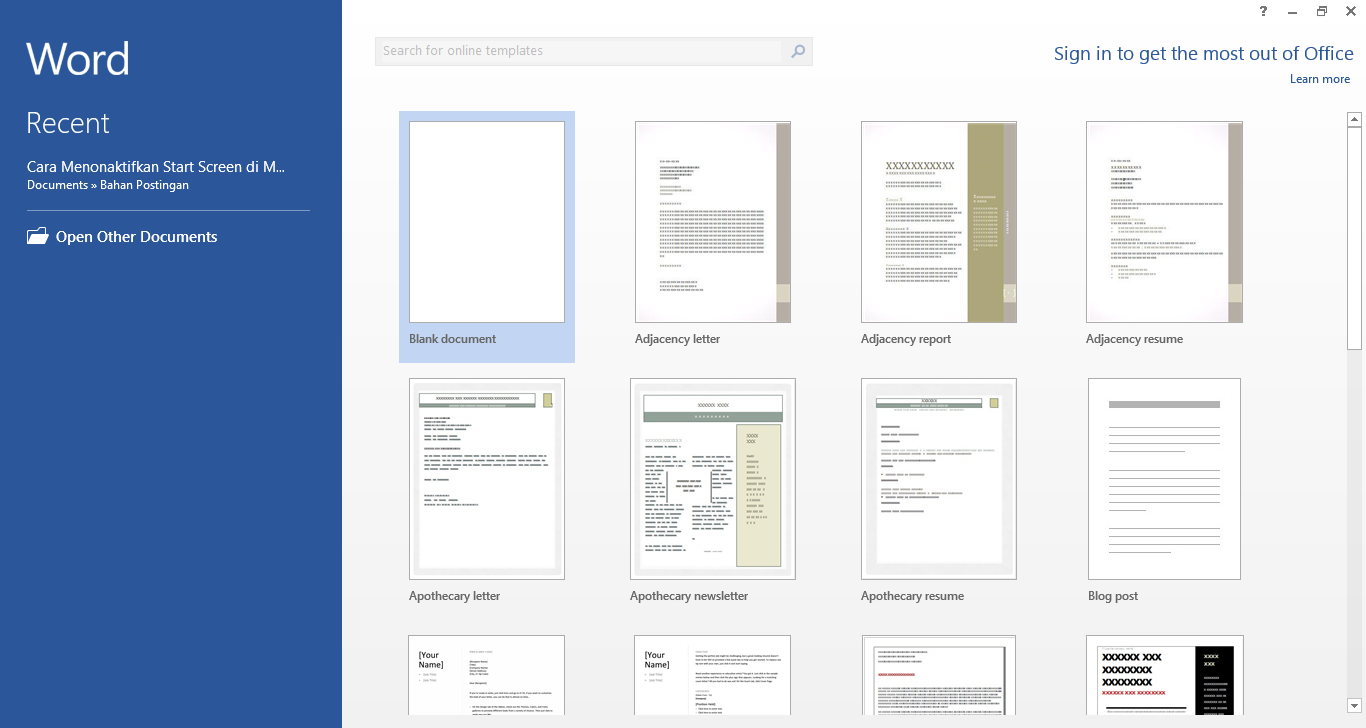Open the Help question mark icon
The width and height of the screenshot is (1366, 728).
point(1263,11)
